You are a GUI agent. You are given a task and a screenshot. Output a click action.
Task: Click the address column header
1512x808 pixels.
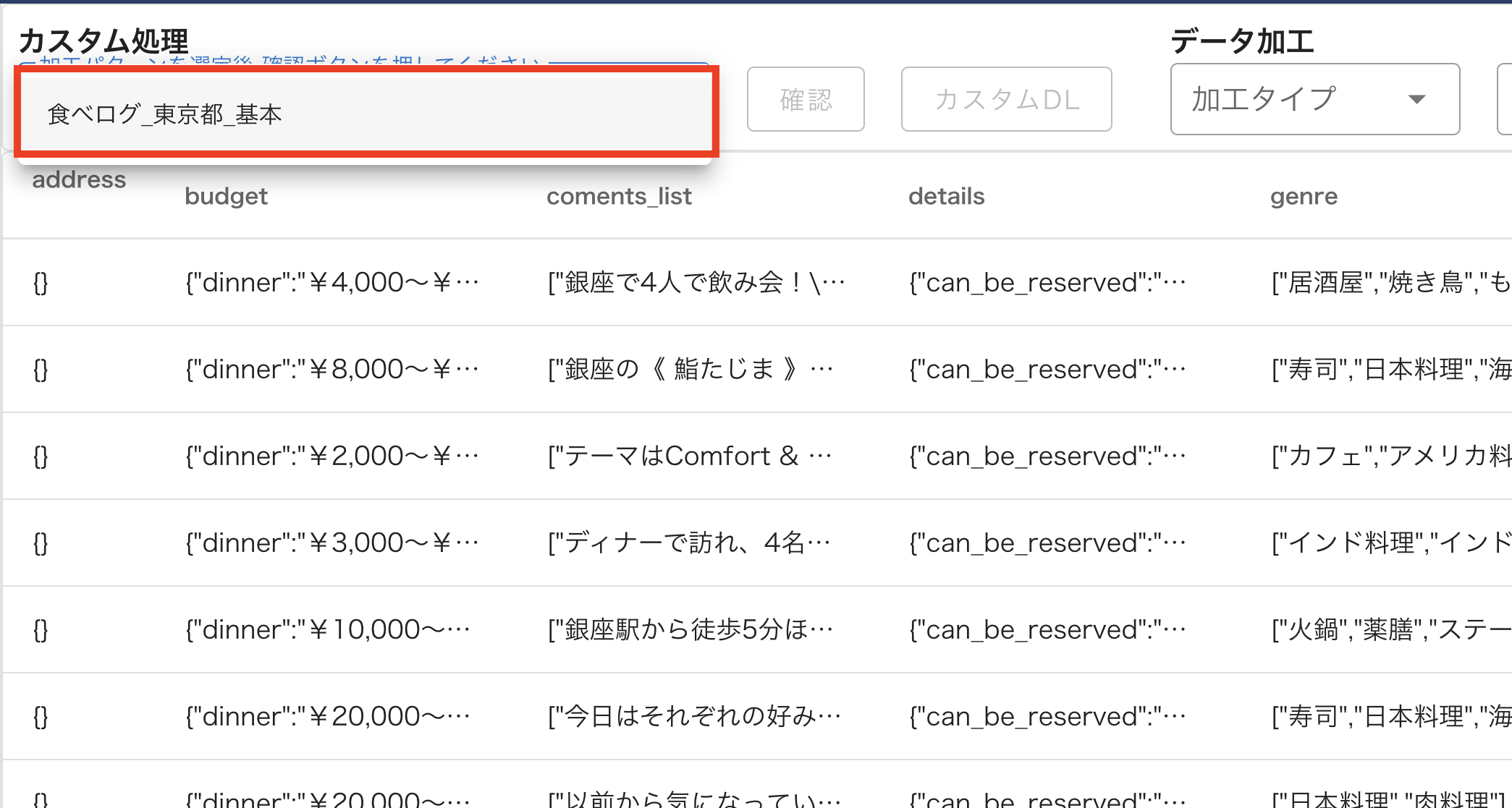click(79, 179)
